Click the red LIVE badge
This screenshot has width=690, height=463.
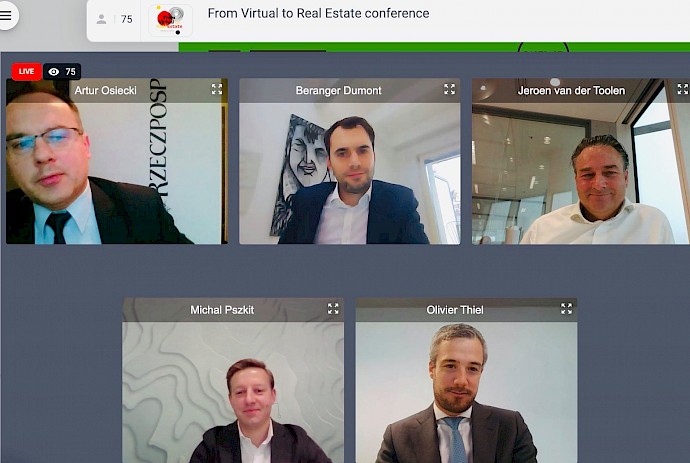tap(26, 71)
